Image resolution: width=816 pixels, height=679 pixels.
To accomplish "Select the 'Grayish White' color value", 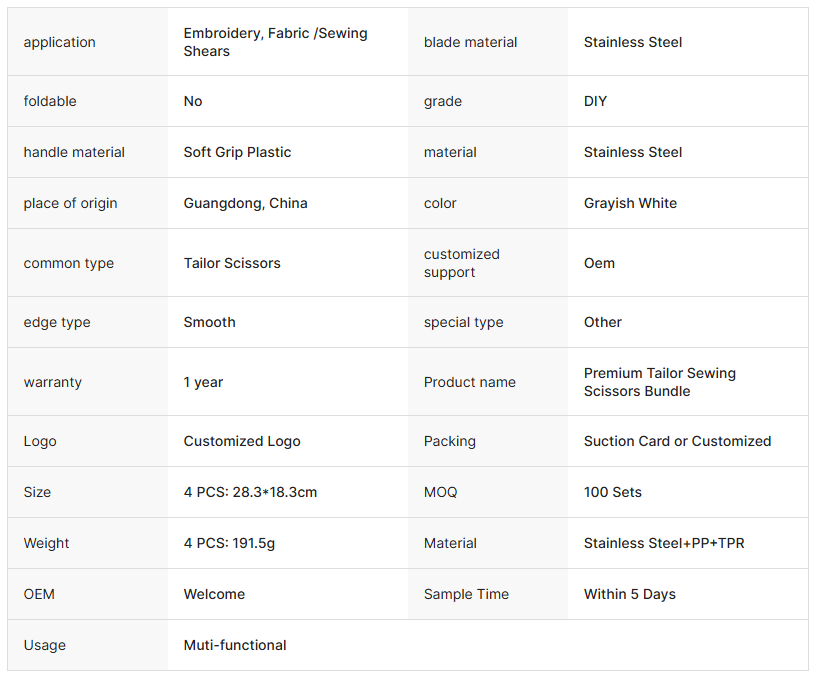I will (x=630, y=203).
